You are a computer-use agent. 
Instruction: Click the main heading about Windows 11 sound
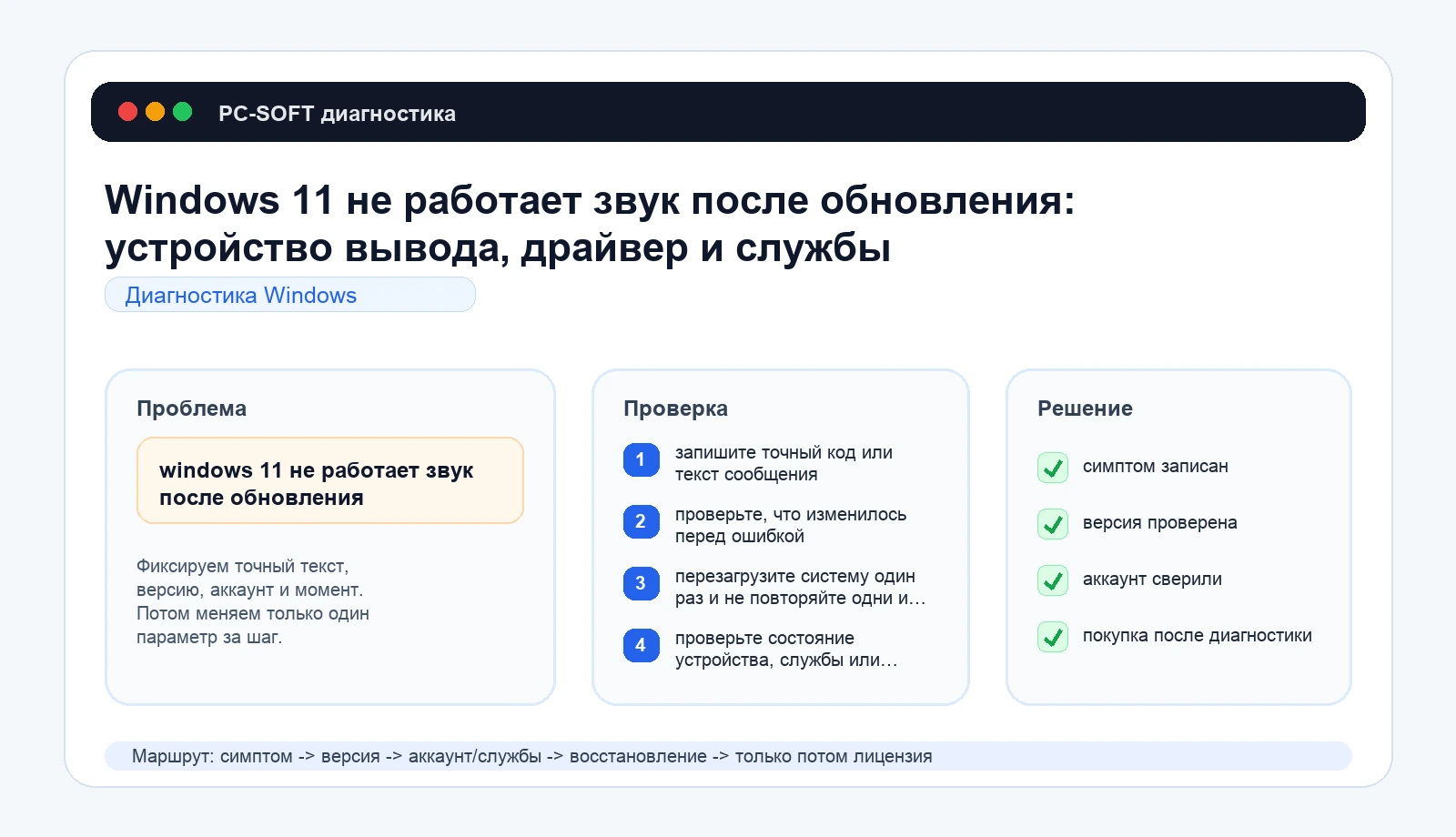click(590, 224)
